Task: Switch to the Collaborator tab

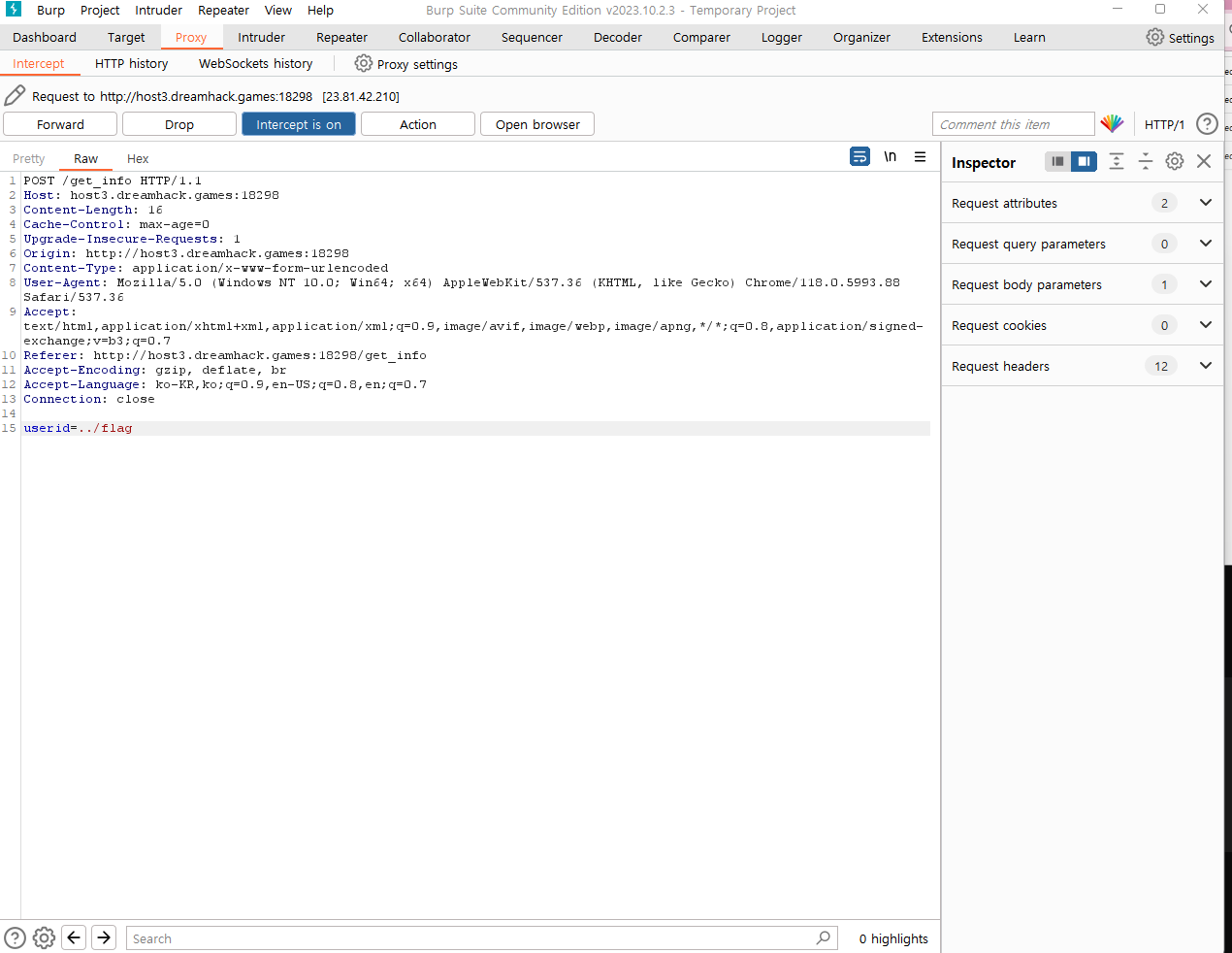Action: point(435,37)
